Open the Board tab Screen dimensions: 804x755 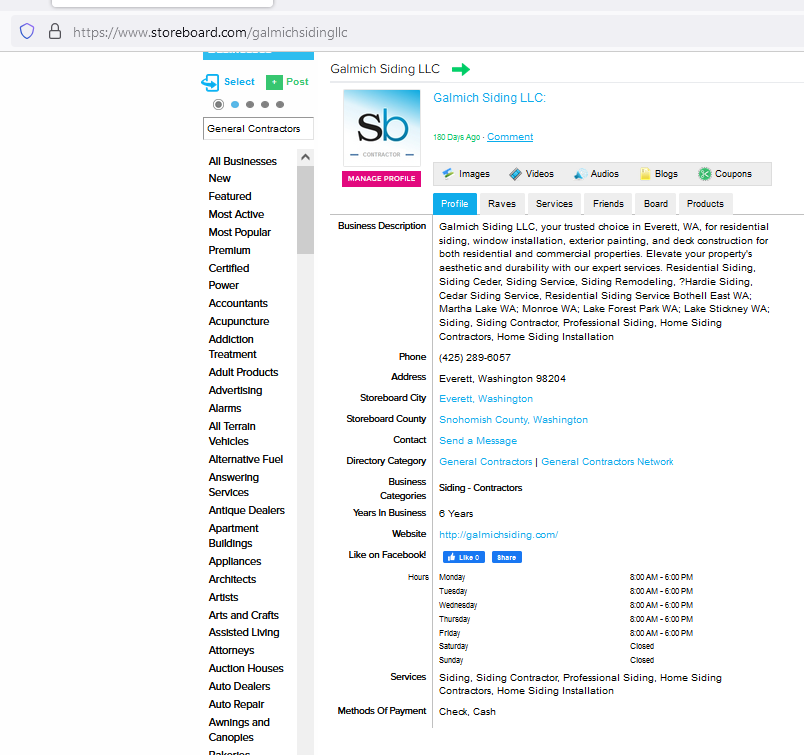point(656,204)
